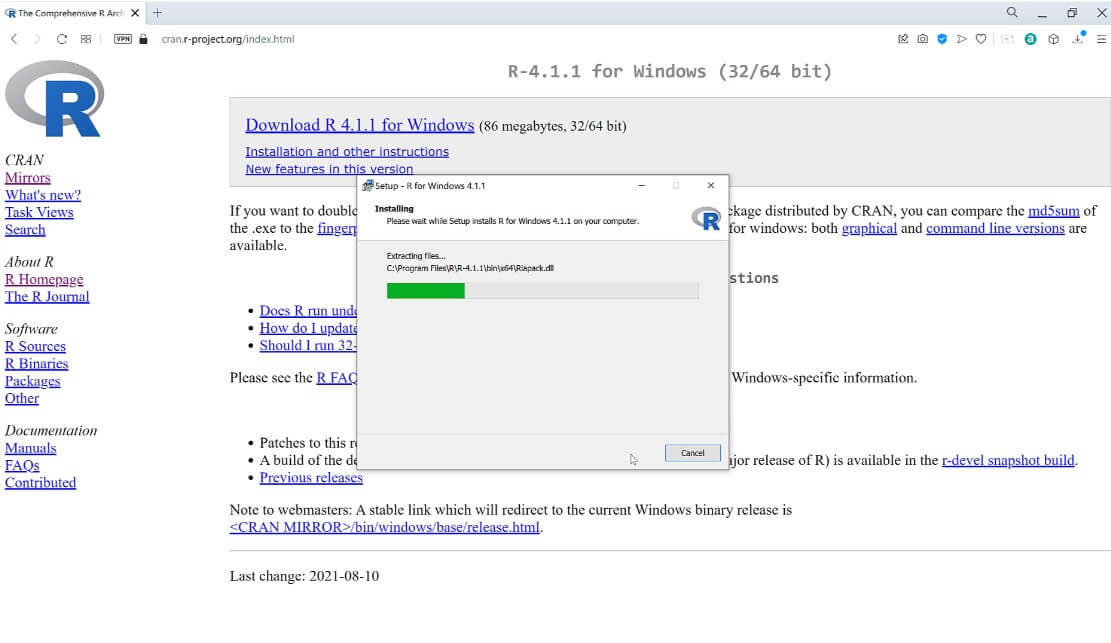The width and height of the screenshot is (1111, 643).
Task: Click the 'Last change: 2021-08-10' text
Action: tap(304, 576)
